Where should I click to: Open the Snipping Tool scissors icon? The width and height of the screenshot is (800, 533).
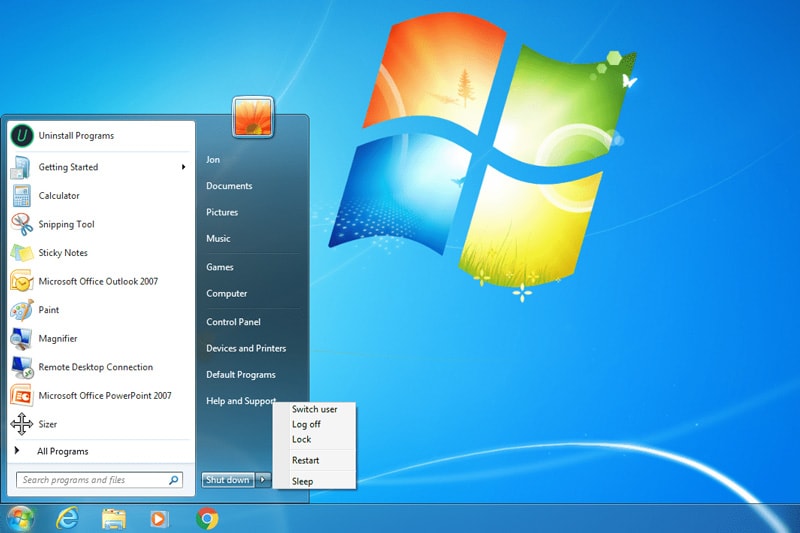tap(22, 224)
